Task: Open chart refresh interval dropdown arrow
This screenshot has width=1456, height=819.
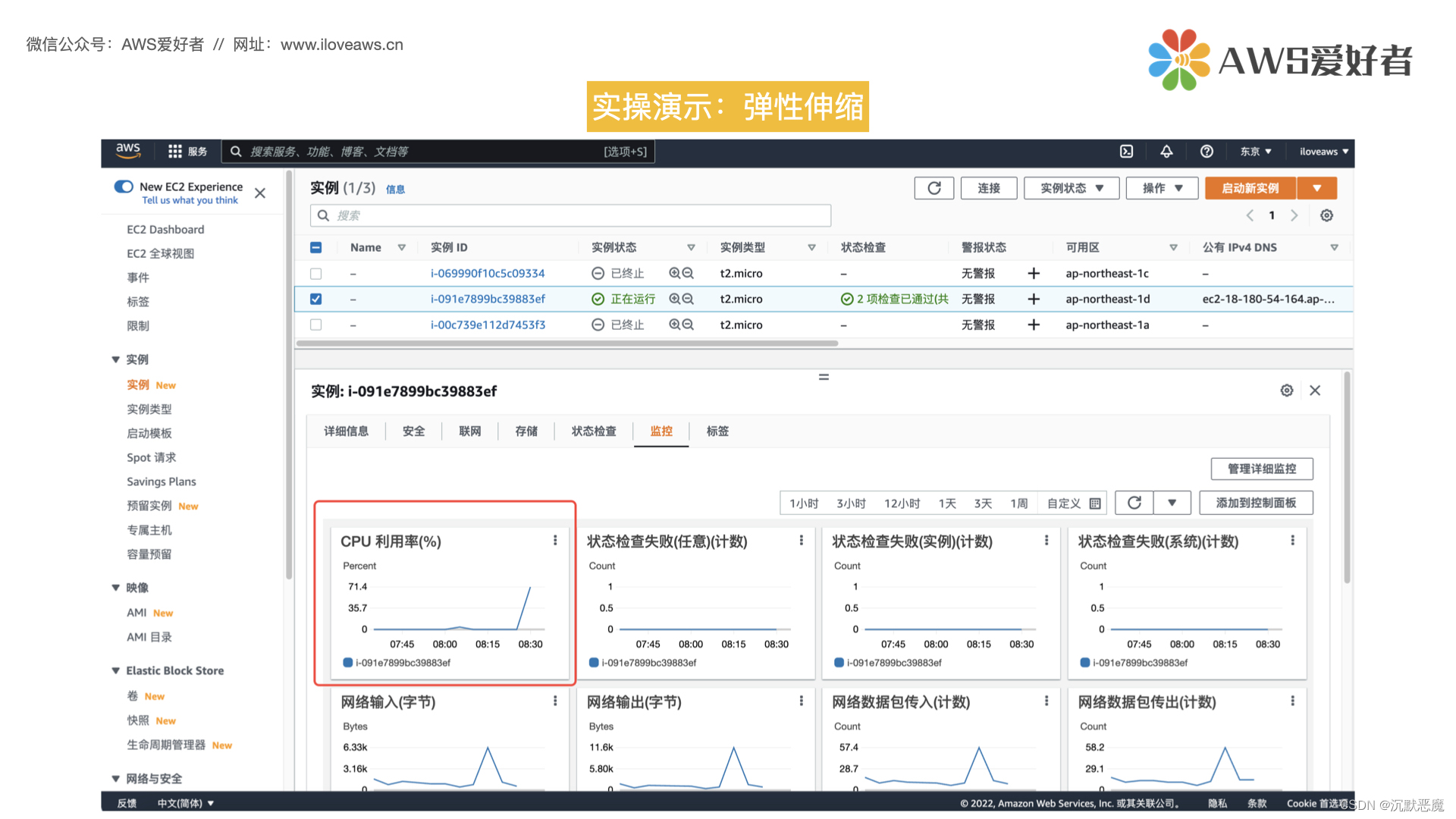Action: click(x=1172, y=503)
